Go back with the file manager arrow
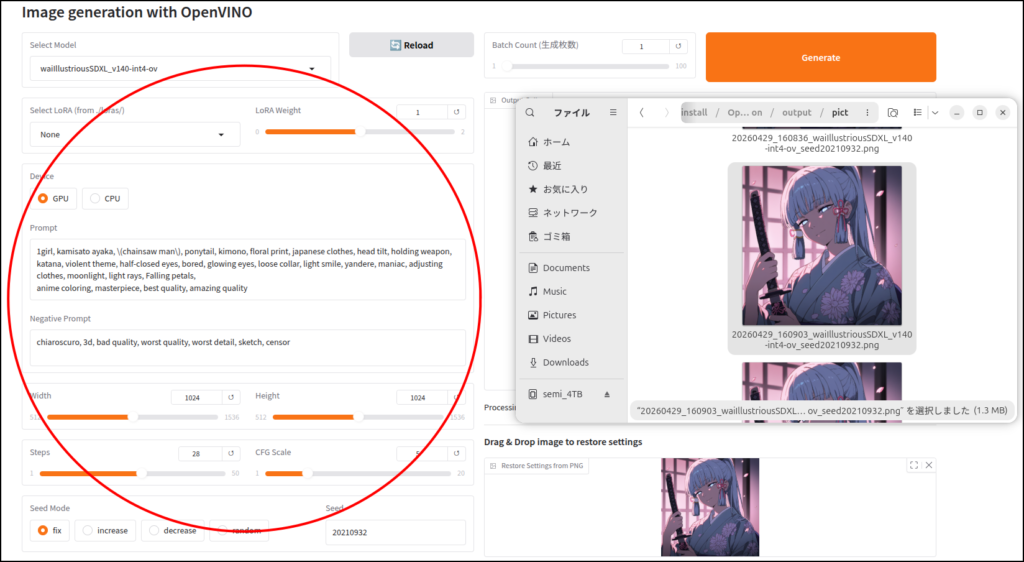Screen dimensions: 1024x562 point(641,113)
